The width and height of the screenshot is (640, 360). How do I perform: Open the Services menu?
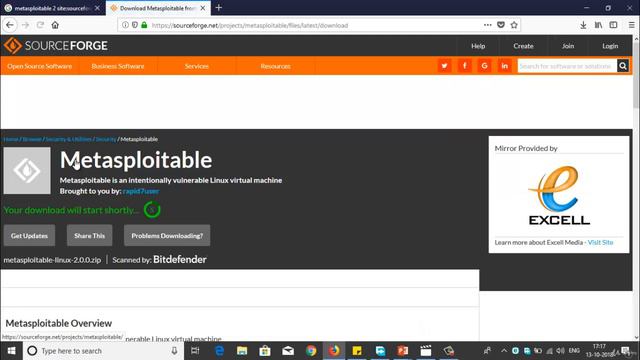pos(196,66)
